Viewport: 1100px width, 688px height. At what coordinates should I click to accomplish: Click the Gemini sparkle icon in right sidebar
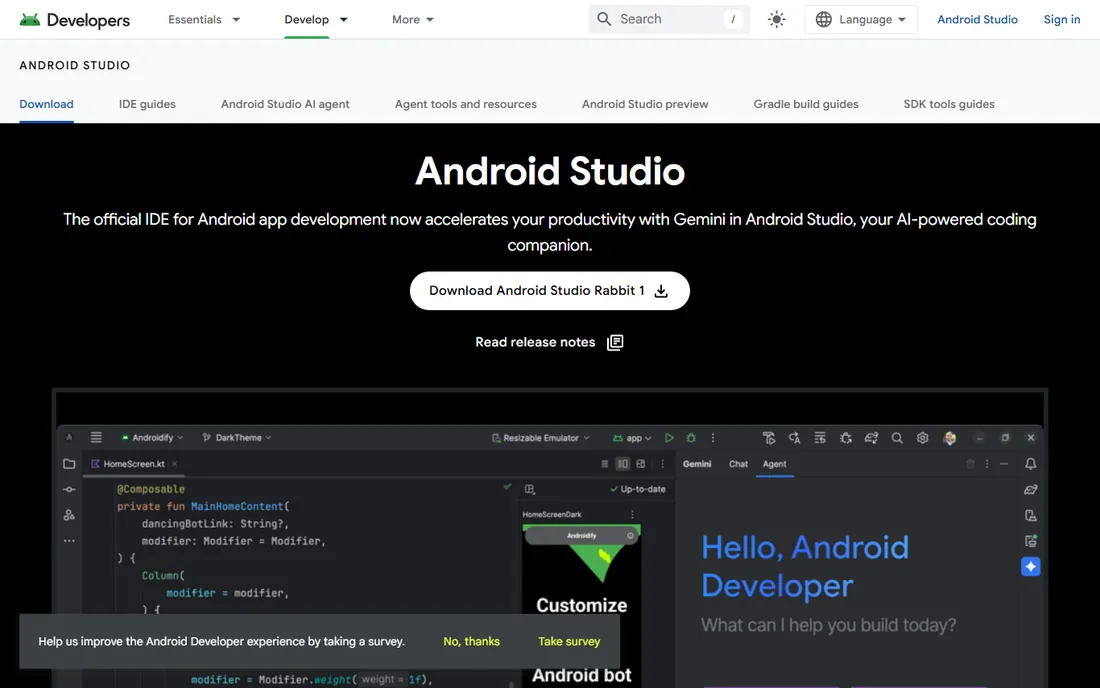[x=1031, y=566]
